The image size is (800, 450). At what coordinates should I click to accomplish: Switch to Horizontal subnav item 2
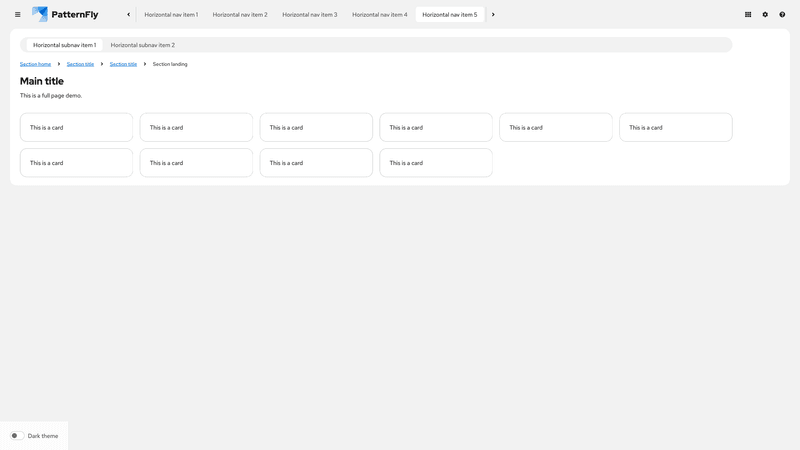pyautogui.click(x=142, y=45)
